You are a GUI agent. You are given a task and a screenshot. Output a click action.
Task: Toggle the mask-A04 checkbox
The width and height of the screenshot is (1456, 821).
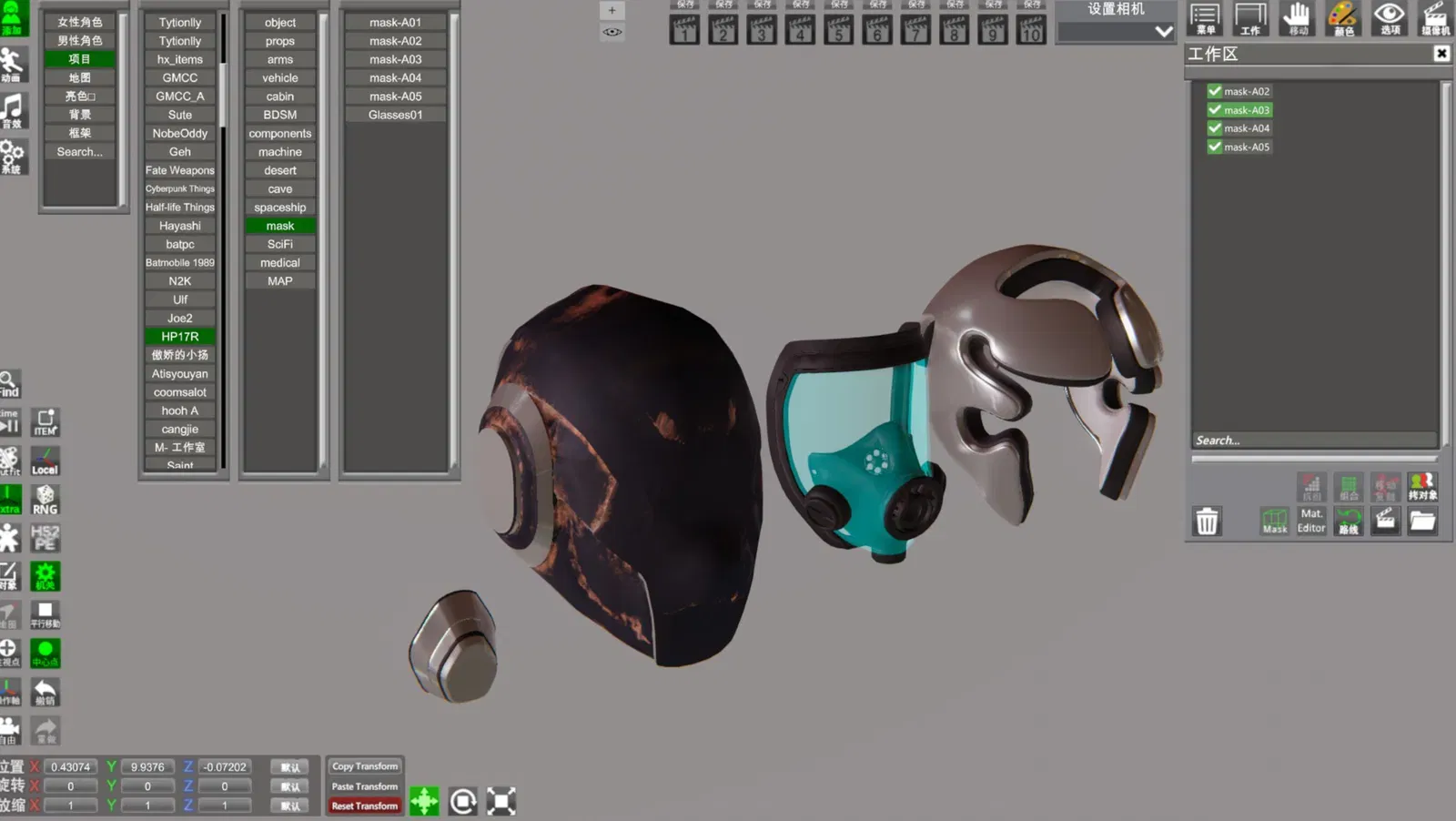(1214, 128)
